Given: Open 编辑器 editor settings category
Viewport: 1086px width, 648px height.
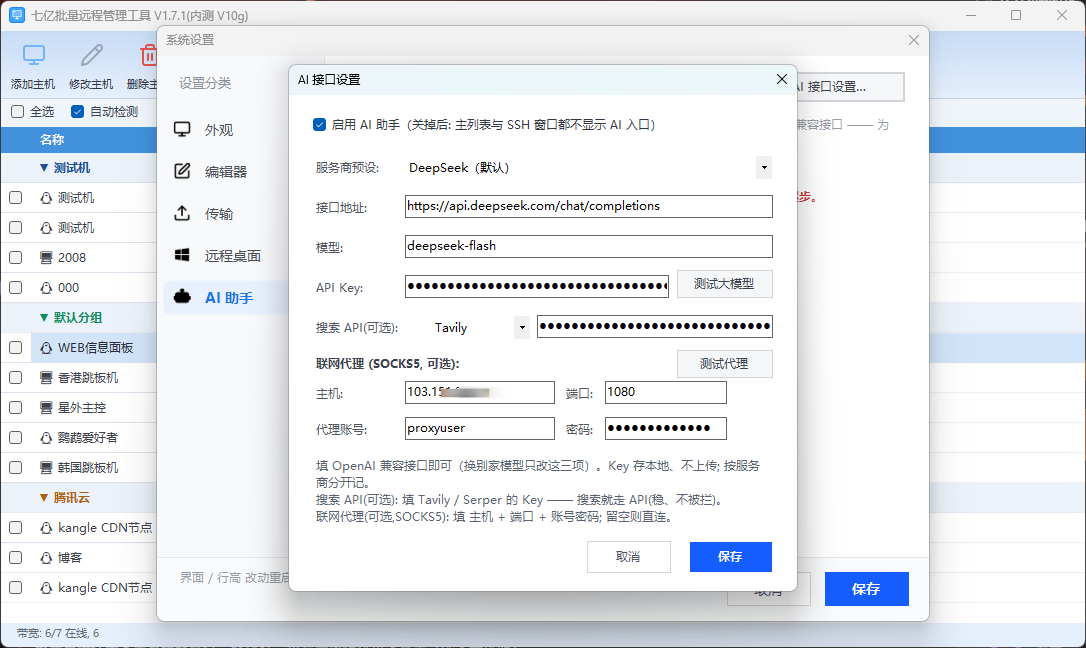Looking at the screenshot, I should pos(226,172).
